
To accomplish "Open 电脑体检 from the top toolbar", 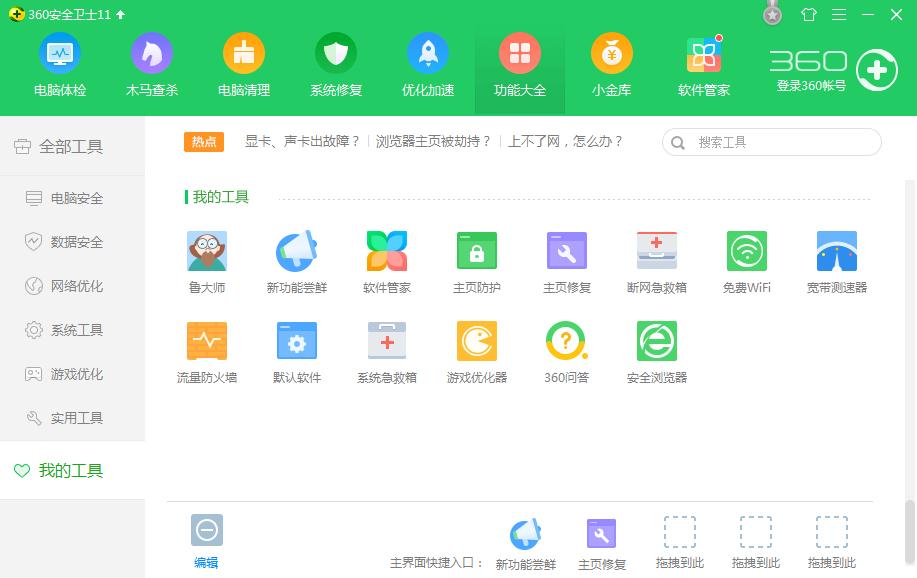I will 60,64.
